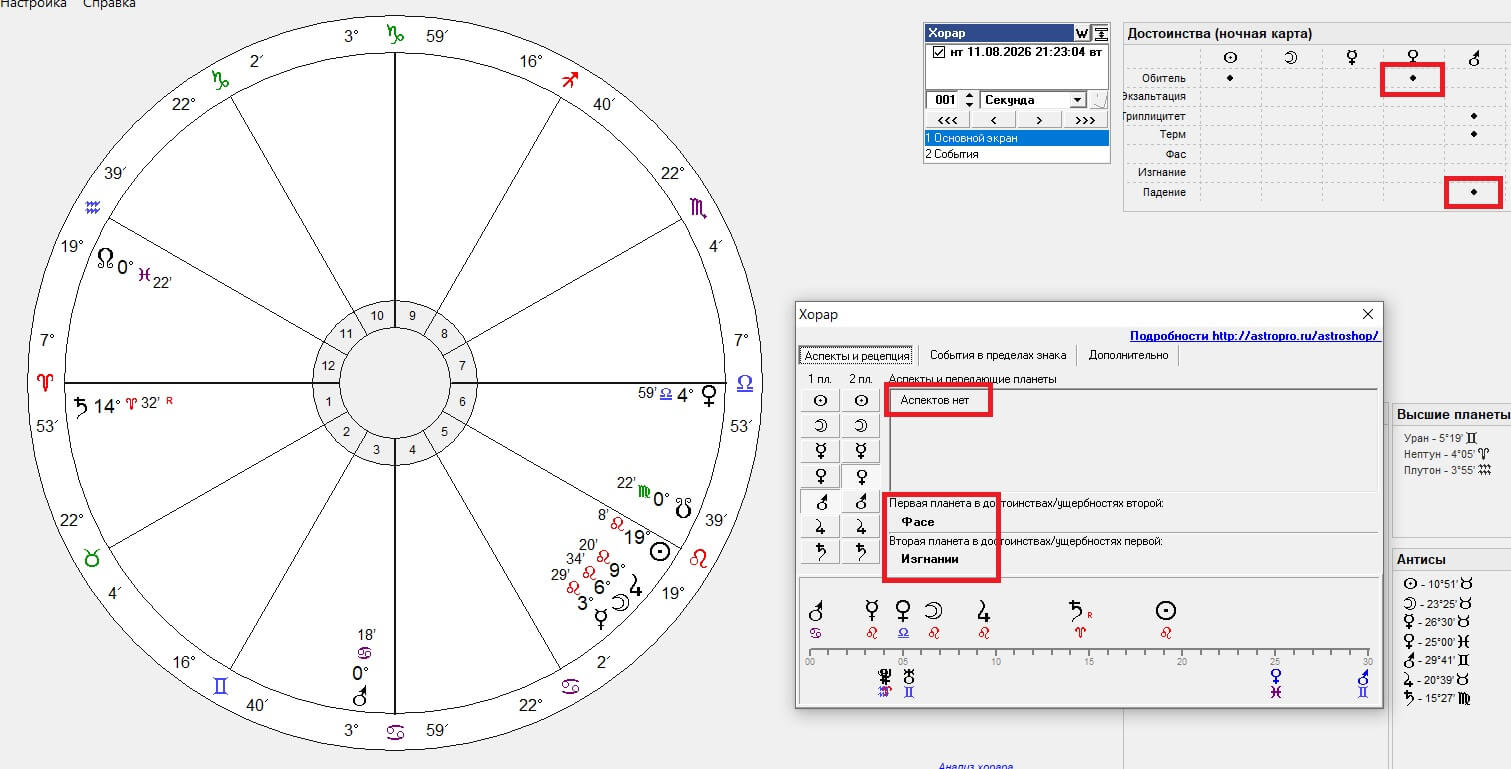
Task: Toggle the checkbox for chart 11.08.2026 21:23:04
Action: click(937, 52)
